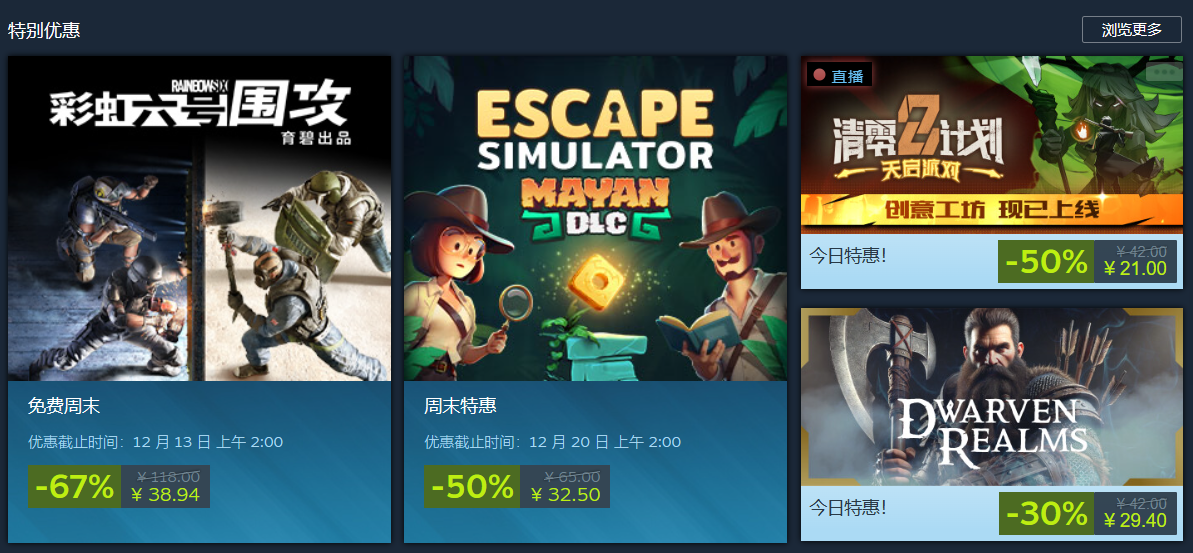Image resolution: width=1193 pixels, height=553 pixels.
Task: Click the ¥21.00 price for 清零计划
Action: (1134, 268)
